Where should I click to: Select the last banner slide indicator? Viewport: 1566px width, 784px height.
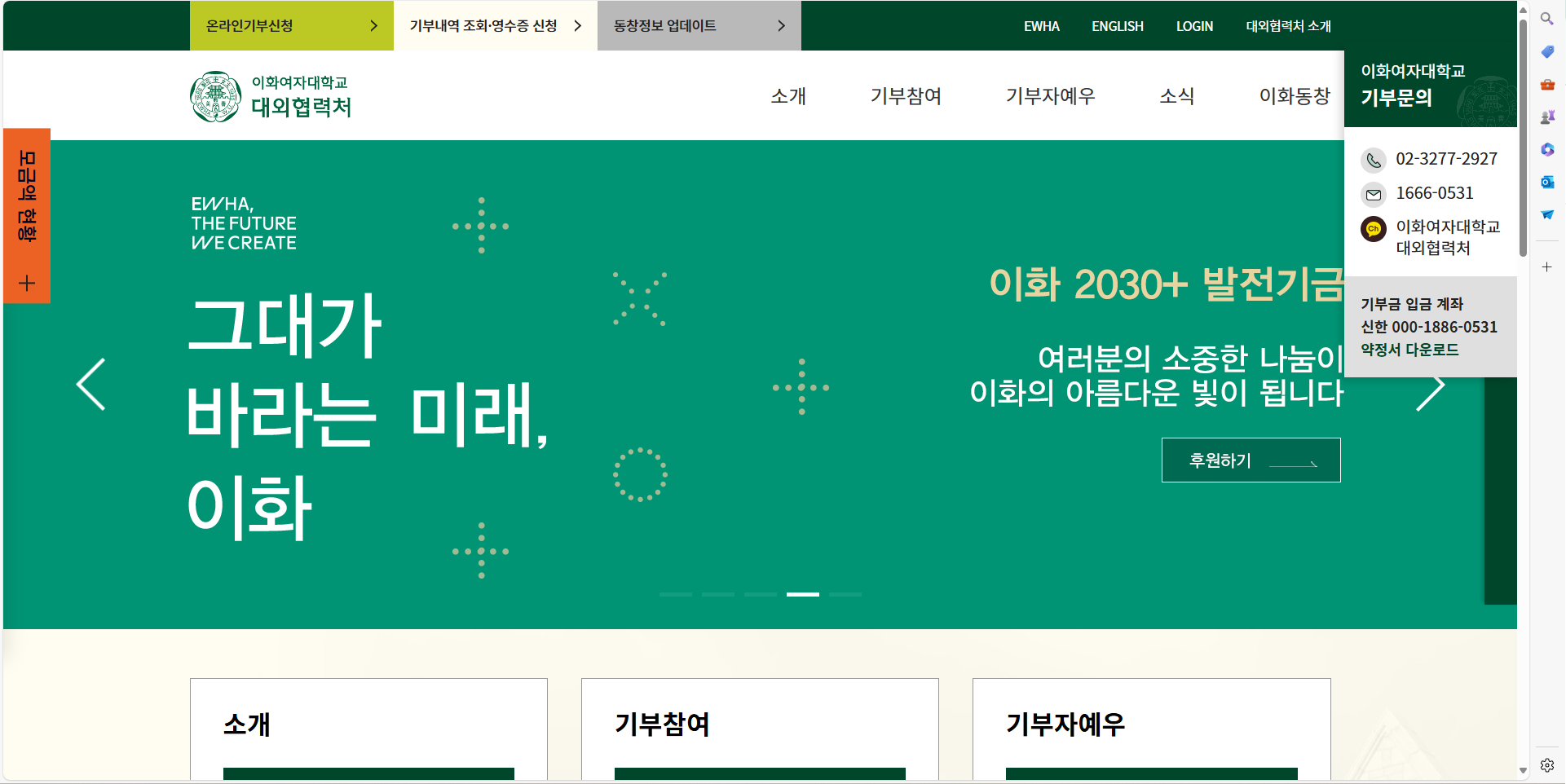pyautogui.click(x=845, y=595)
